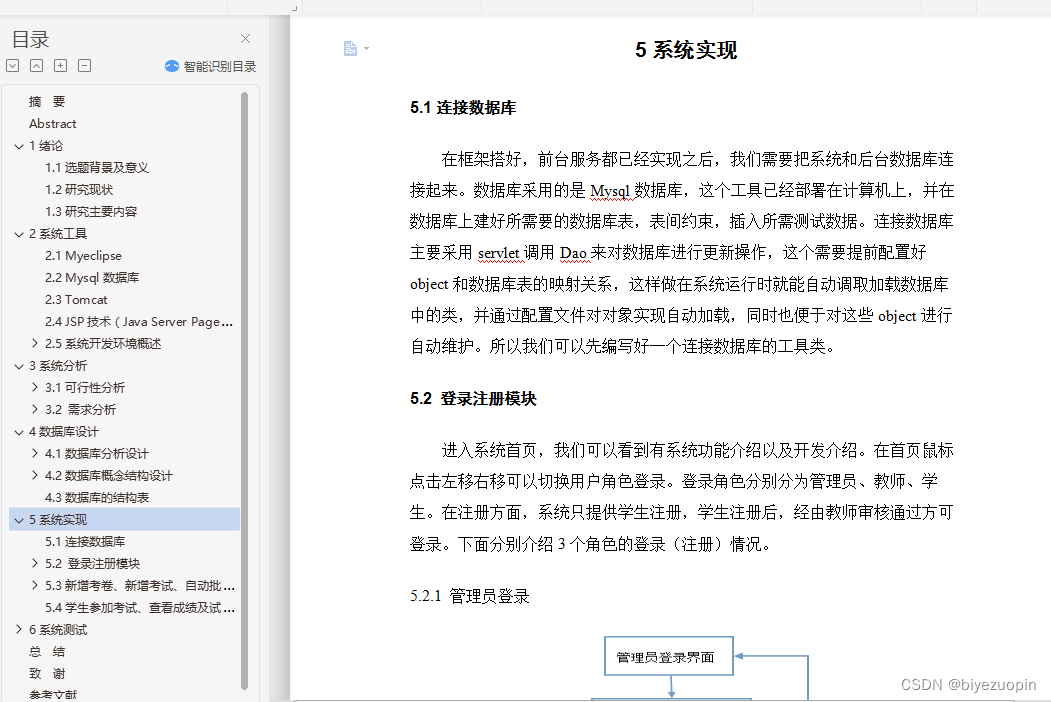Expand 3.2 需求分析 node
This screenshot has width=1051, height=702.
35,409
